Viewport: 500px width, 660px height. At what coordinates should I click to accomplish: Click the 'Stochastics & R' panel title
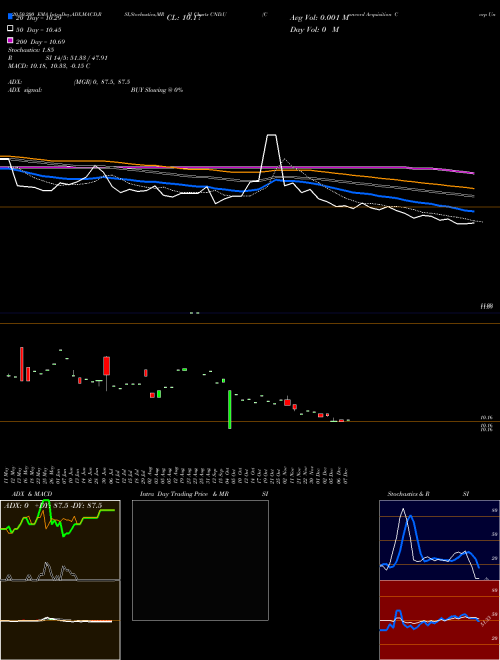tap(409, 494)
